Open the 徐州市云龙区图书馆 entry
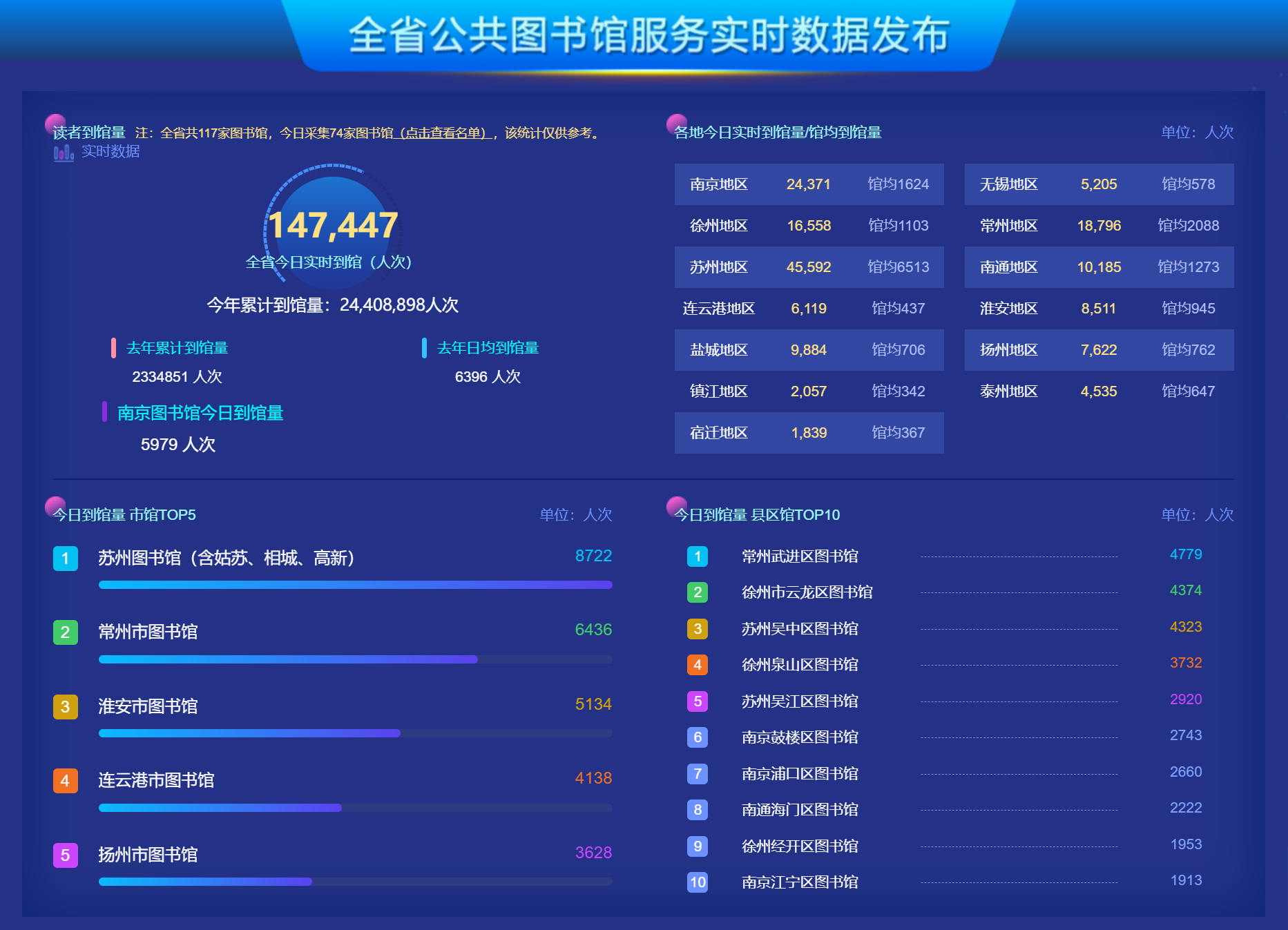Screen dimensions: 1288x930 tap(807, 592)
